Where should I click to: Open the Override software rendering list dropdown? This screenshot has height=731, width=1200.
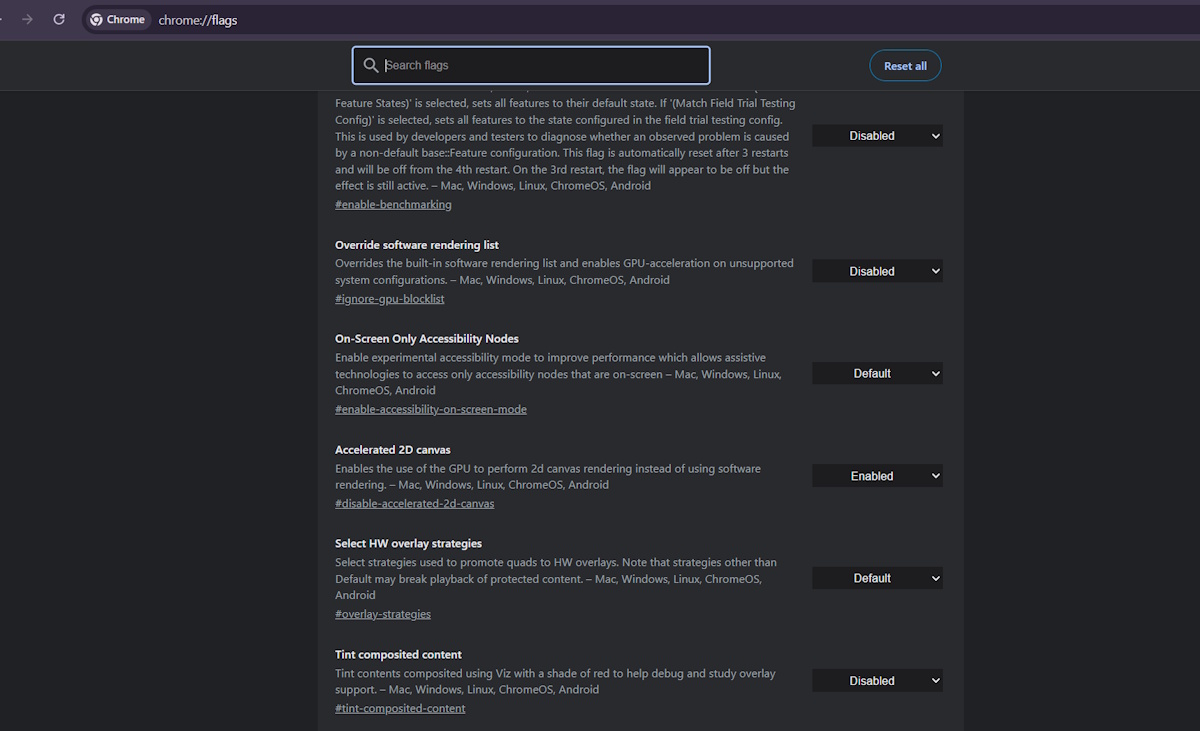[x=876, y=271]
